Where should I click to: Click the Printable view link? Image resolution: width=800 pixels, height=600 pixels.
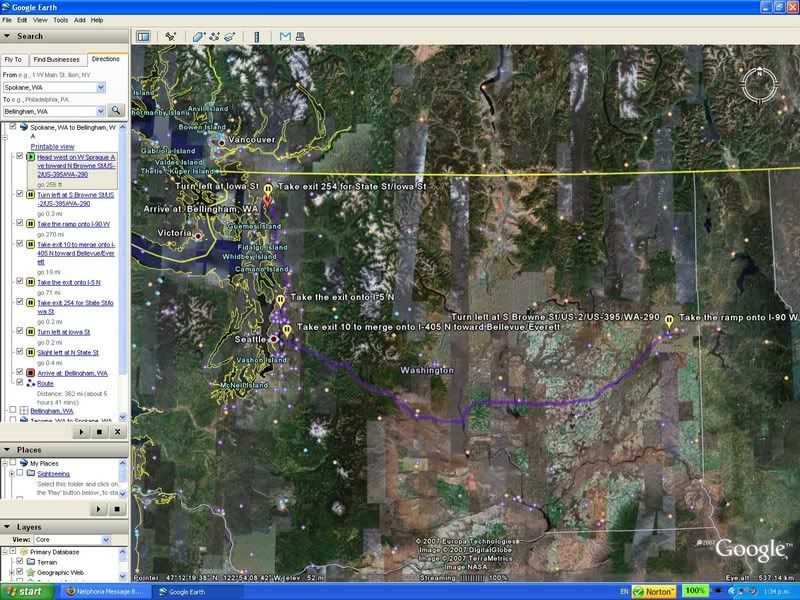pos(52,146)
